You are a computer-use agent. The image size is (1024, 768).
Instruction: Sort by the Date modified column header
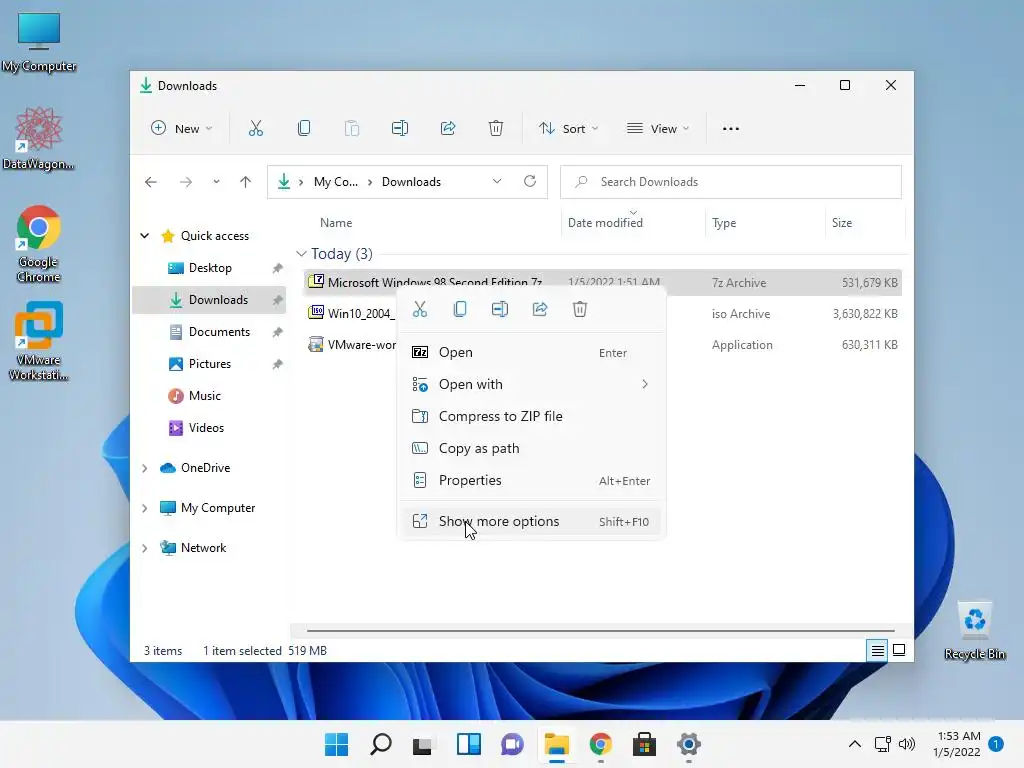[605, 223]
